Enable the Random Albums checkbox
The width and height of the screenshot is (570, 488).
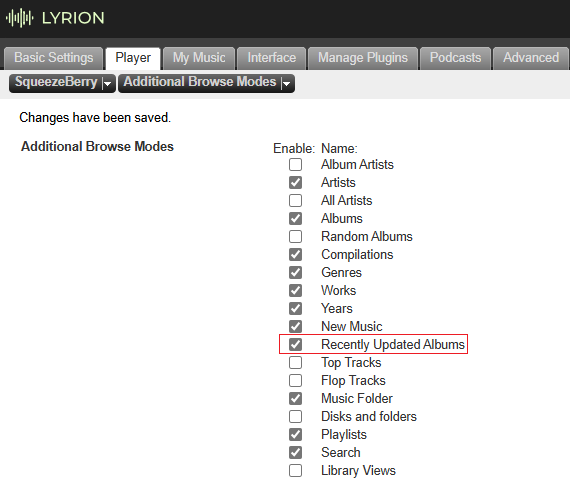pos(296,236)
